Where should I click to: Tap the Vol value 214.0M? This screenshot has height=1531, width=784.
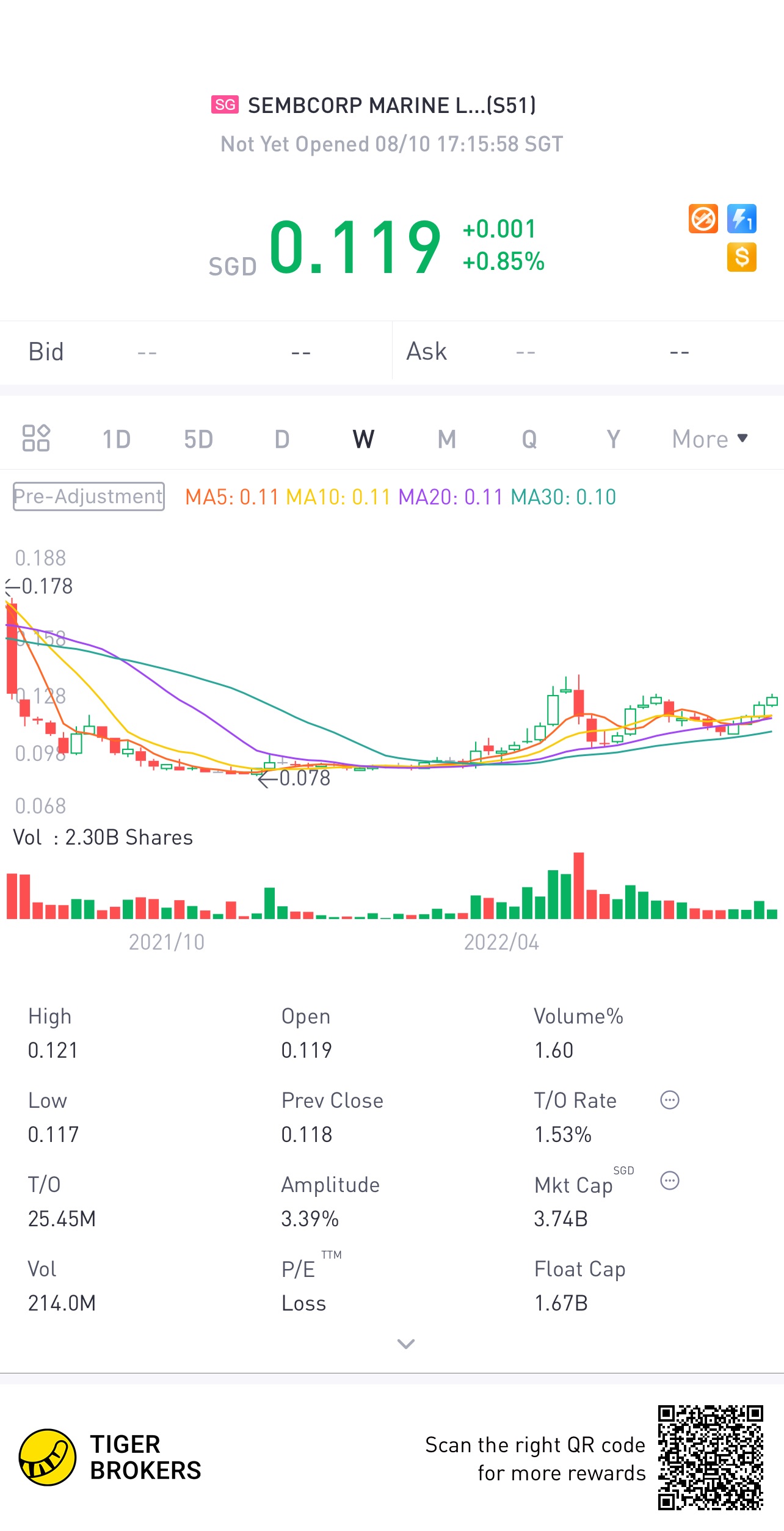(x=62, y=1303)
